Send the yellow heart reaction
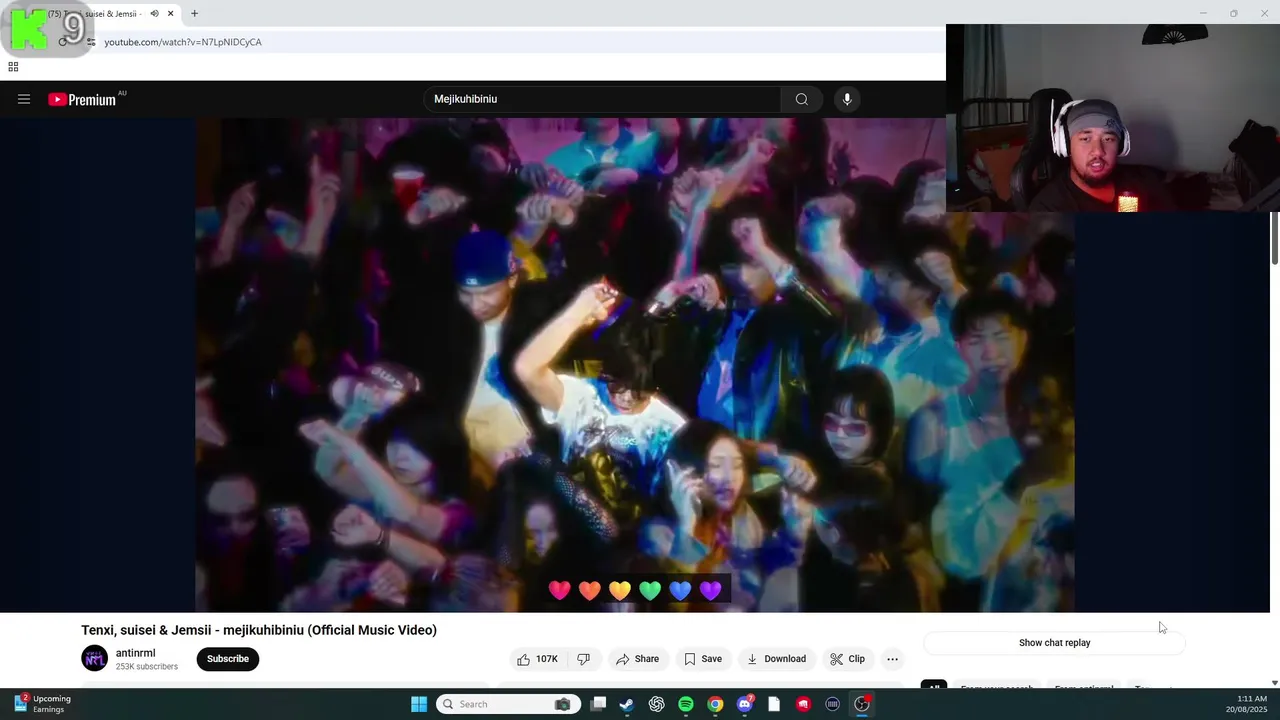Image resolution: width=1280 pixels, height=720 pixels. (x=620, y=590)
